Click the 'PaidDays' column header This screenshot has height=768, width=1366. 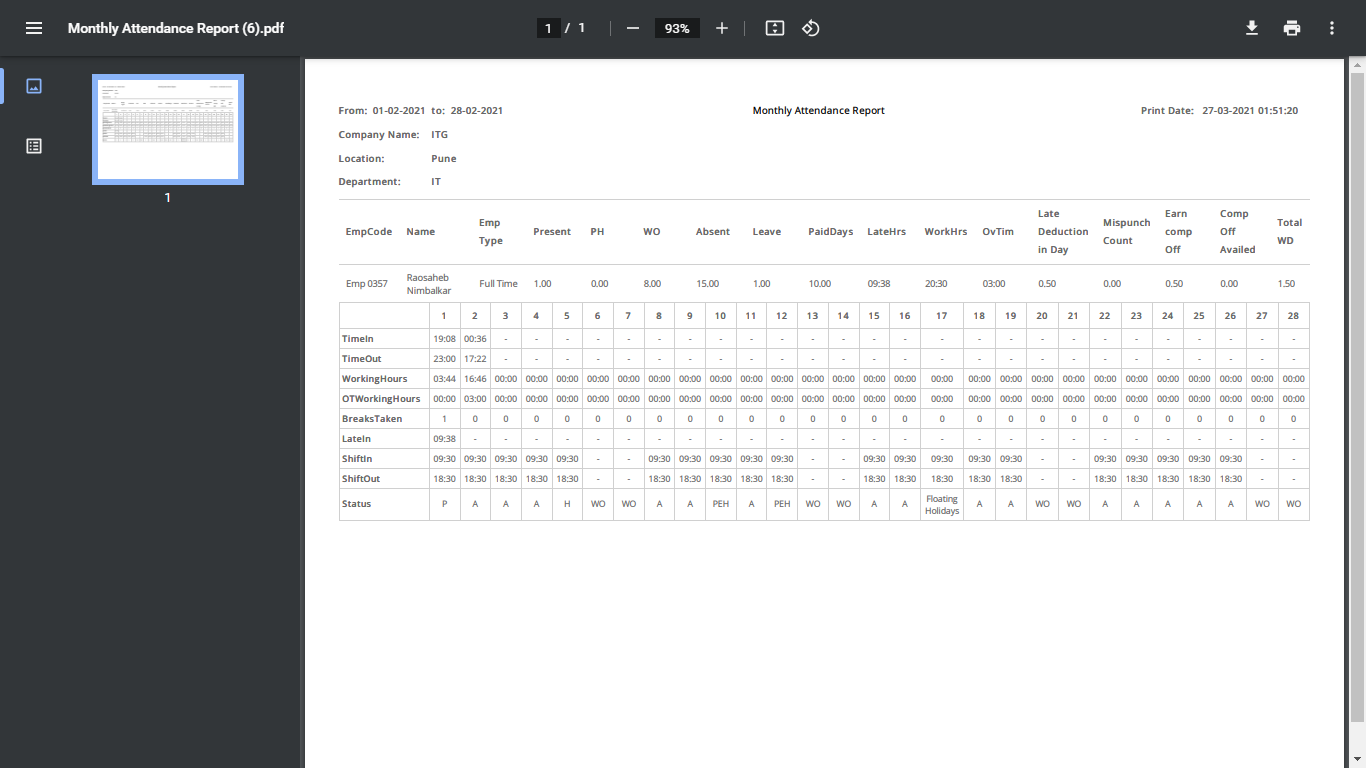(831, 232)
